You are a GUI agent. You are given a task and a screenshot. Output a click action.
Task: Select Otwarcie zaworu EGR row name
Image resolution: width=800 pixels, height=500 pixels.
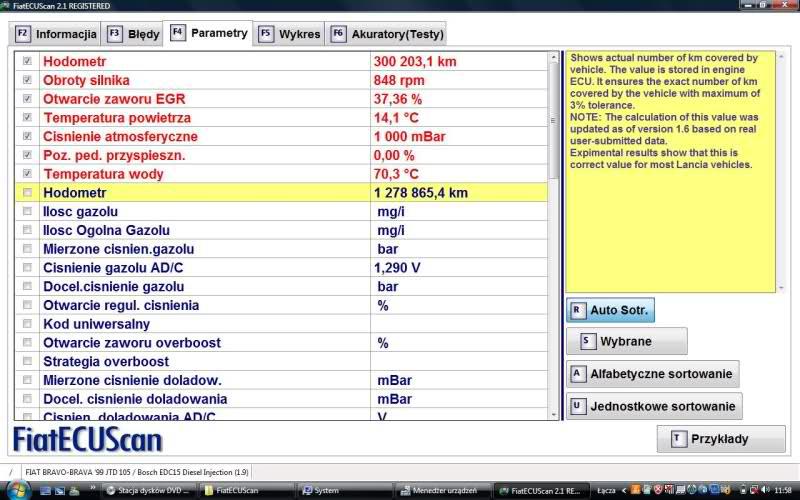pos(114,99)
